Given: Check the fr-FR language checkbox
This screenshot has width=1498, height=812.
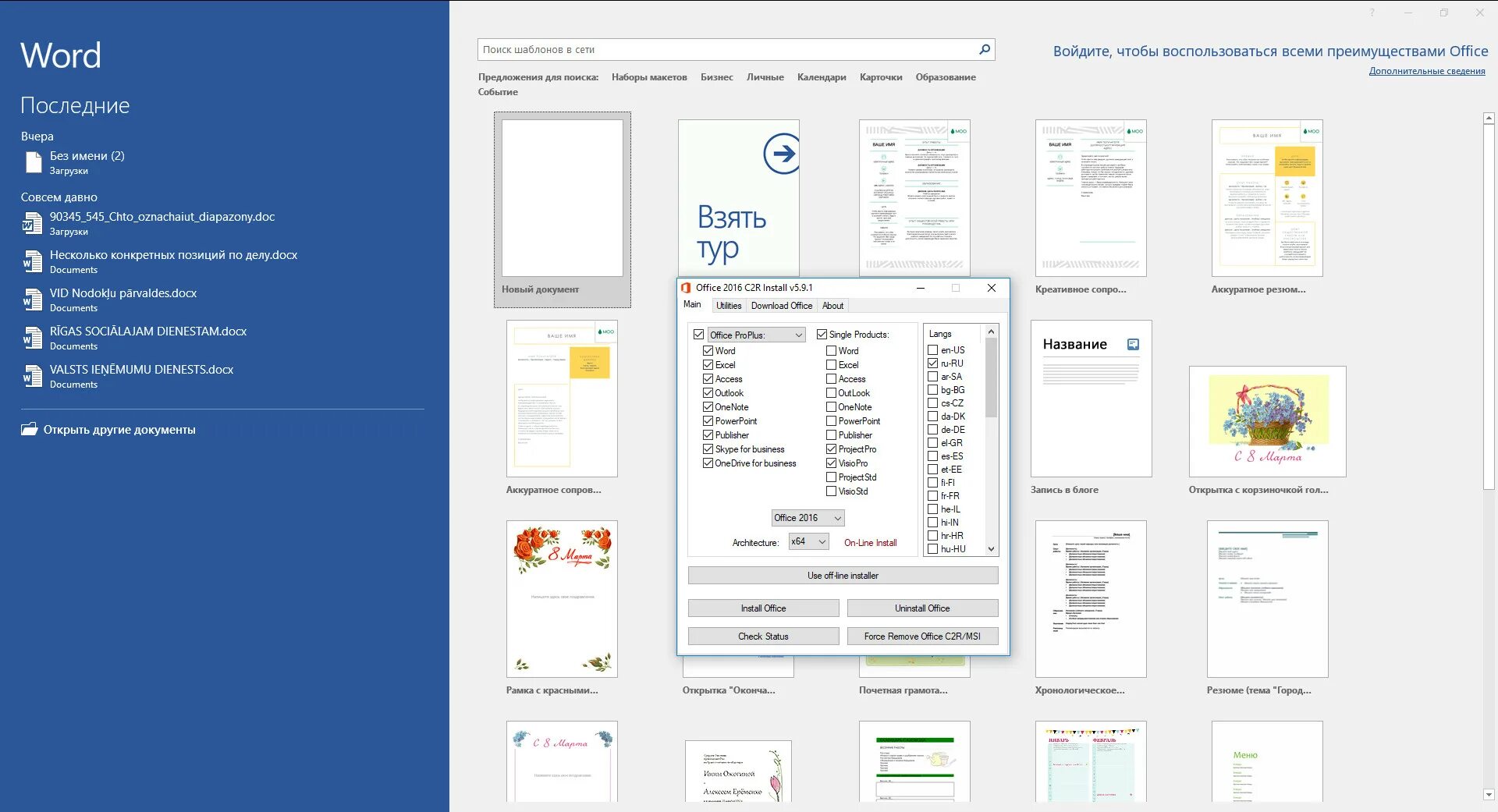Looking at the screenshot, I should (x=932, y=496).
